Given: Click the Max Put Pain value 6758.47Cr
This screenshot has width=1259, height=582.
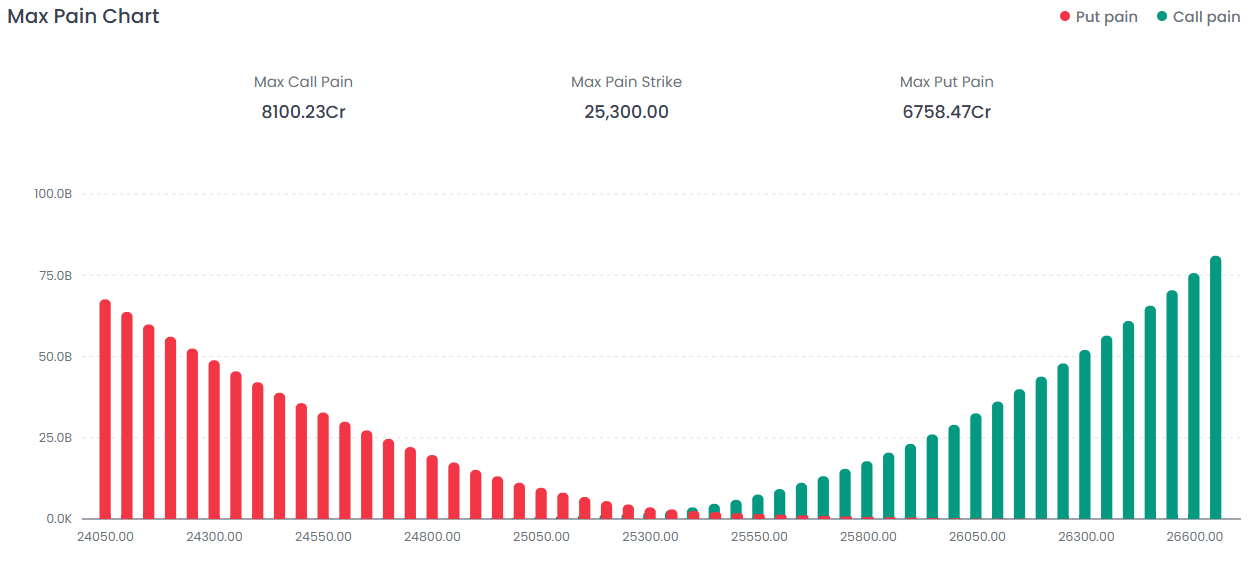Looking at the screenshot, I should pyautogui.click(x=946, y=112).
